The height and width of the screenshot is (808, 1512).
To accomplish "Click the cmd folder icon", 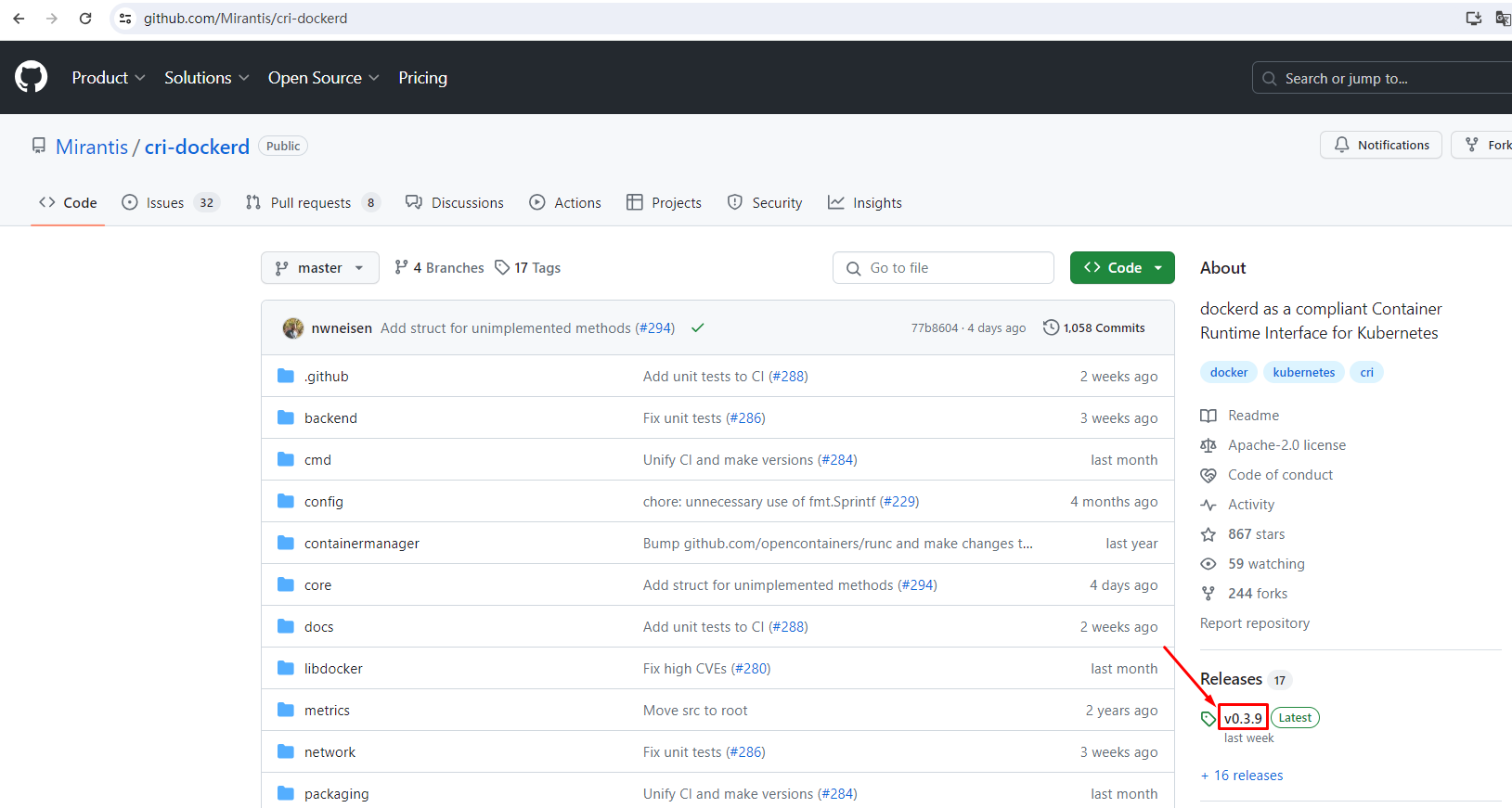I will (x=286, y=459).
